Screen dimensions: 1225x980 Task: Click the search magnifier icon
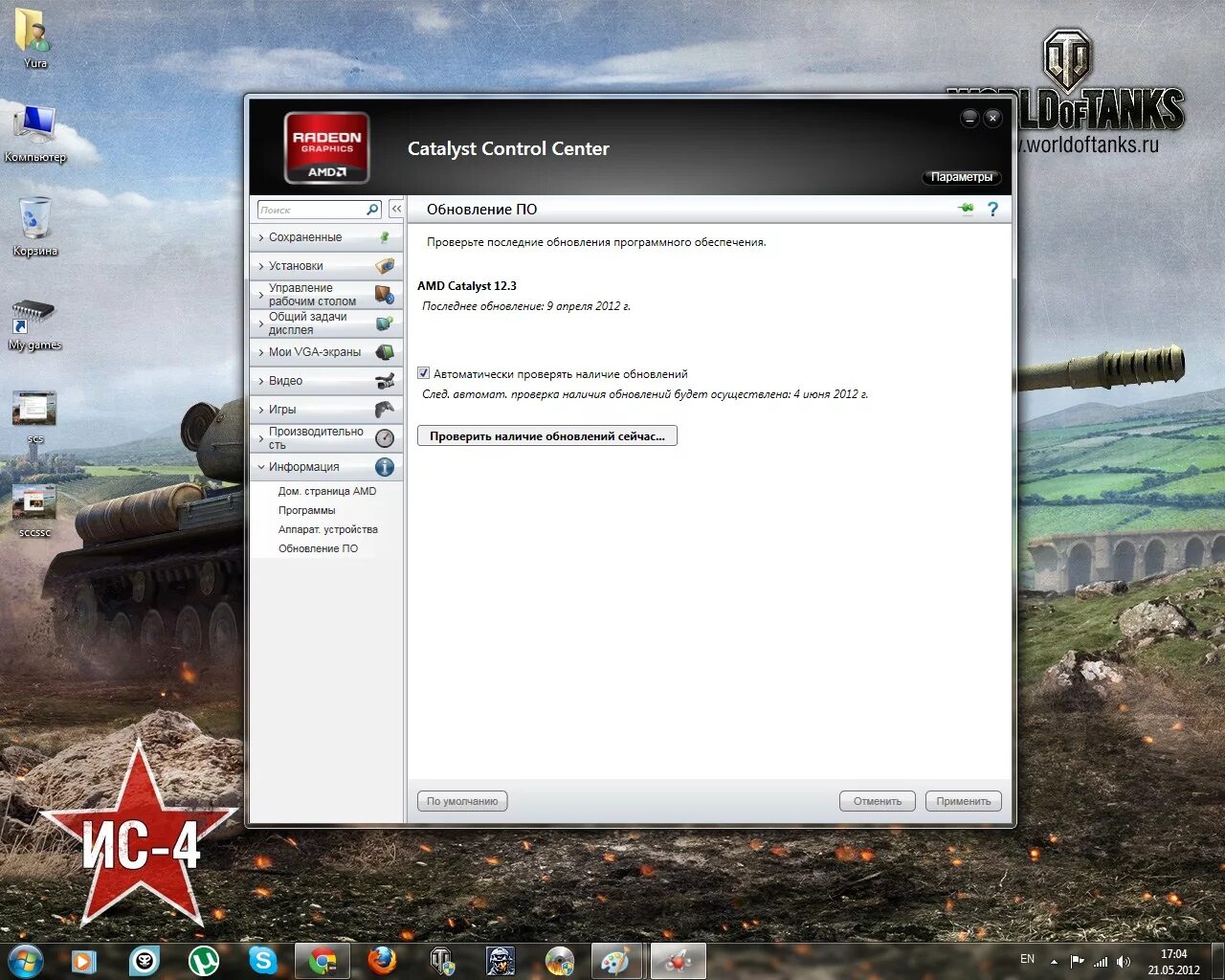point(372,210)
